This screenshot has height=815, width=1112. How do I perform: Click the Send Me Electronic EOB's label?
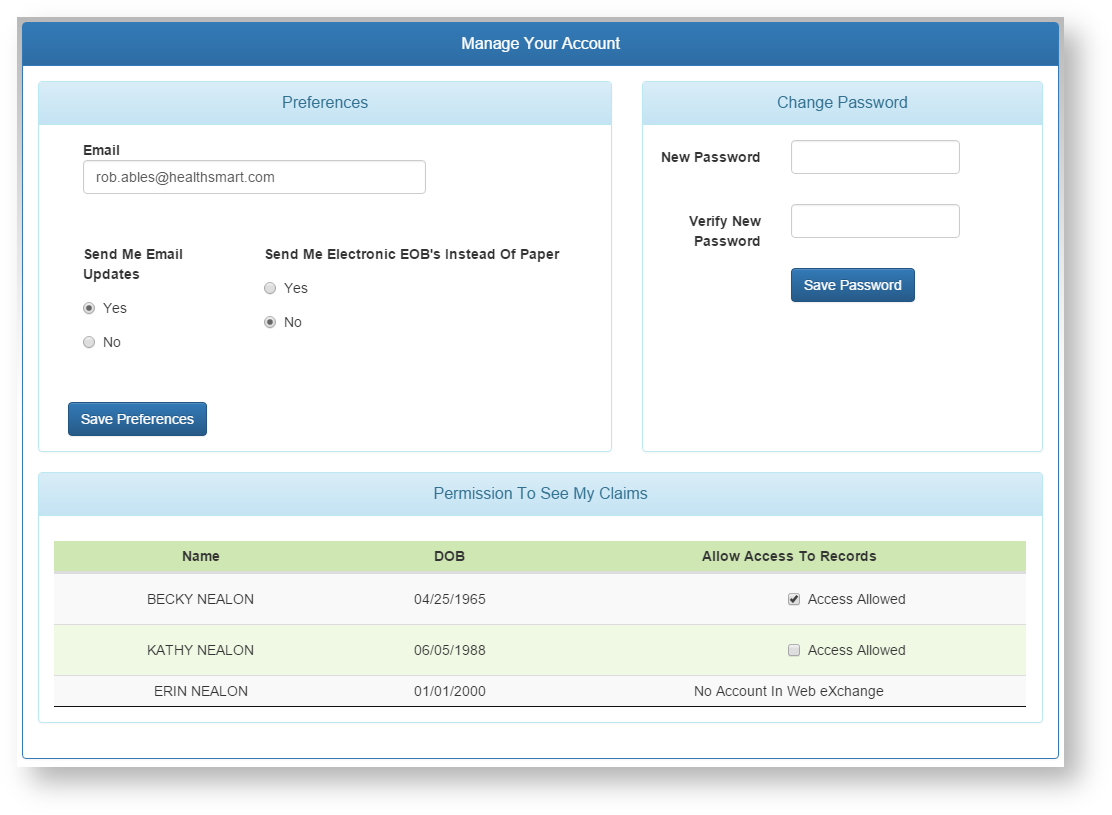[412, 254]
